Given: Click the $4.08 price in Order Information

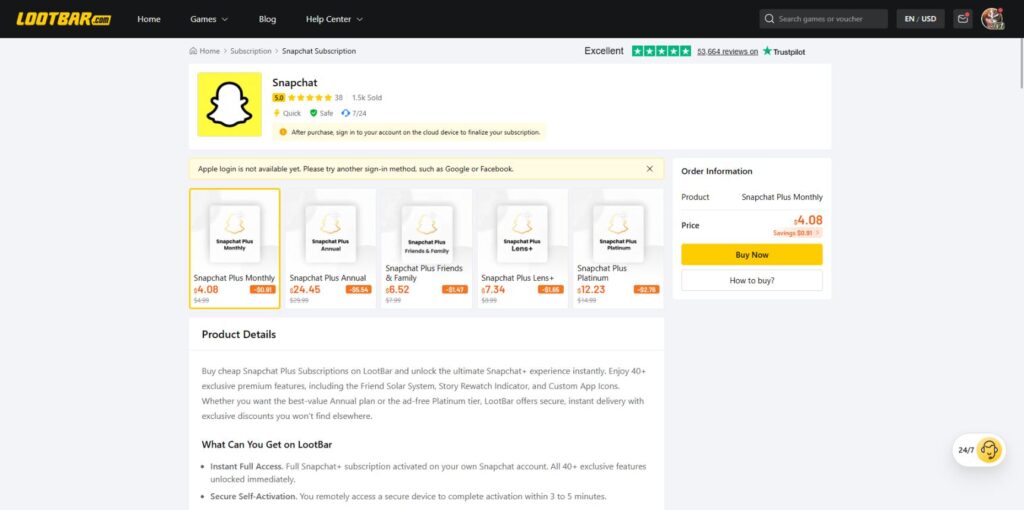Looking at the screenshot, I should [x=808, y=220].
